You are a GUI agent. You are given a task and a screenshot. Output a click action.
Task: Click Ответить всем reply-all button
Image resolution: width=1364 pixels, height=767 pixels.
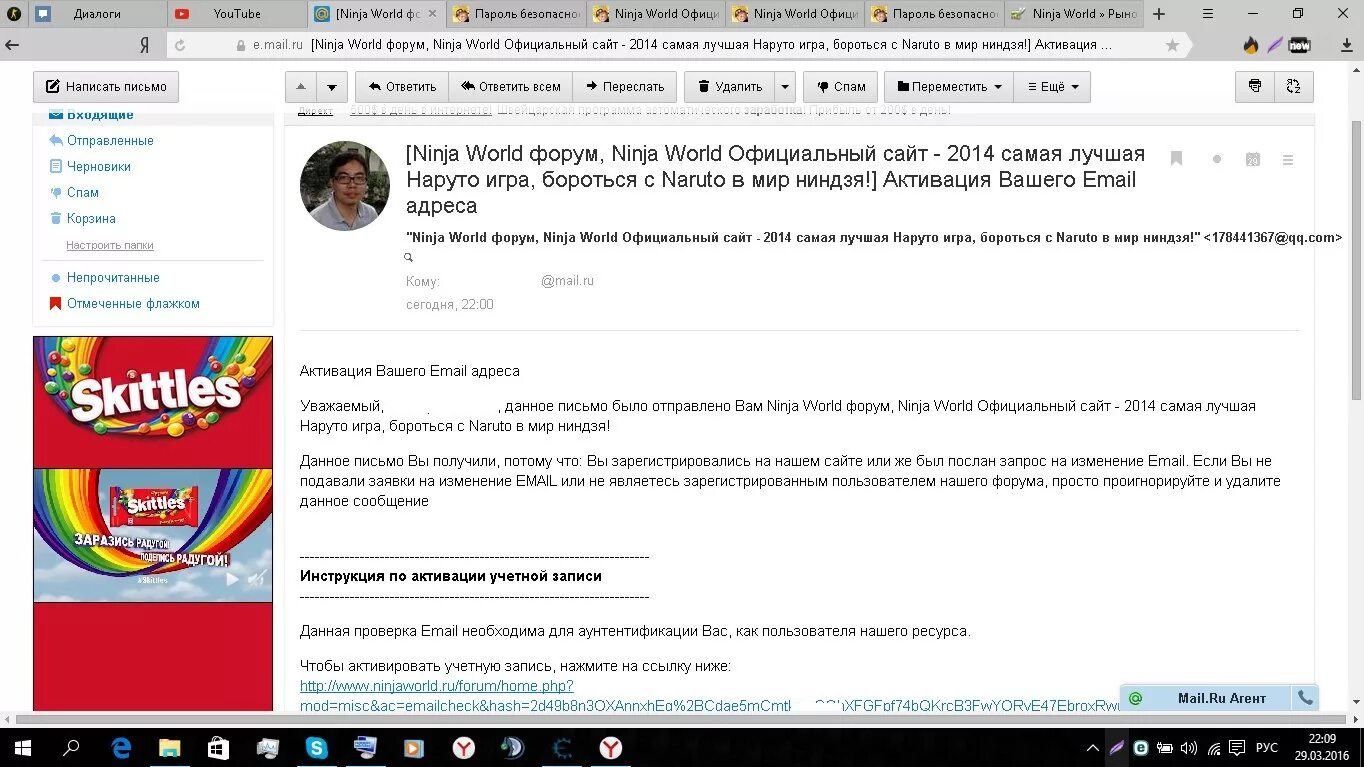tap(511, 87)
